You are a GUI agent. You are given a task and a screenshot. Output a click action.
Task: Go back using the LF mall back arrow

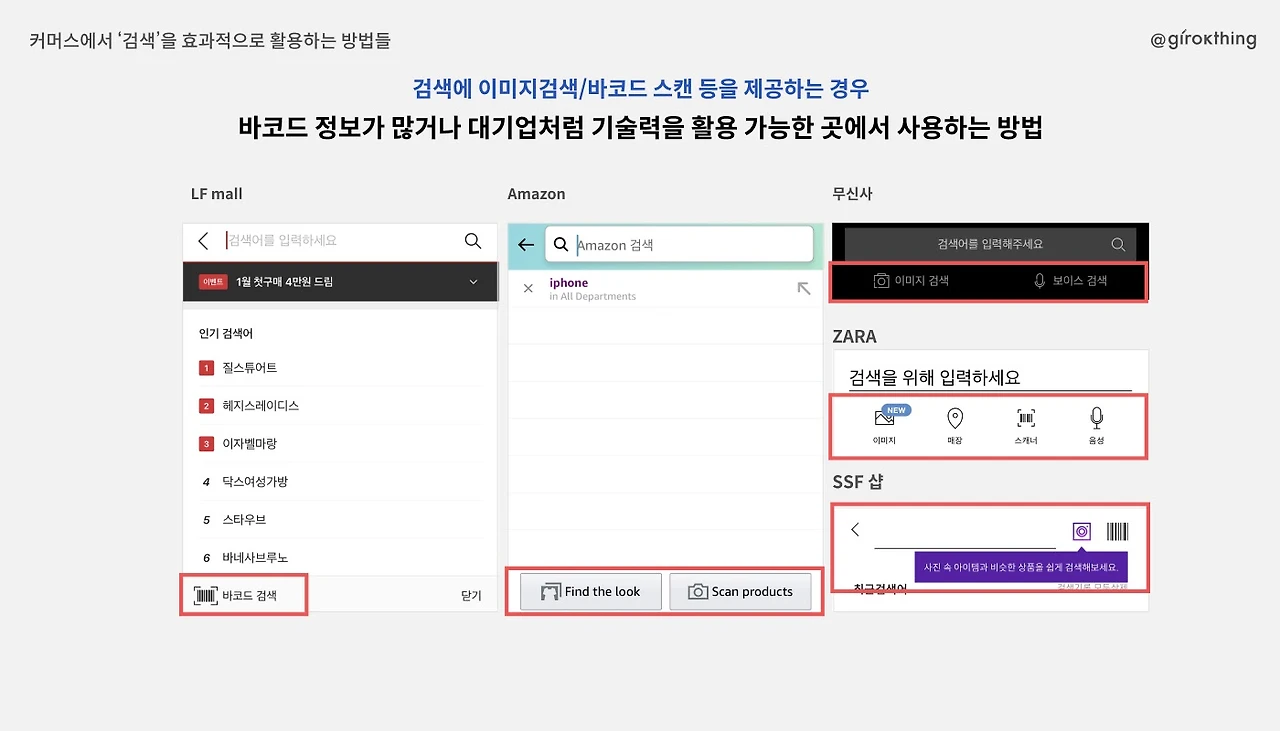203,241
